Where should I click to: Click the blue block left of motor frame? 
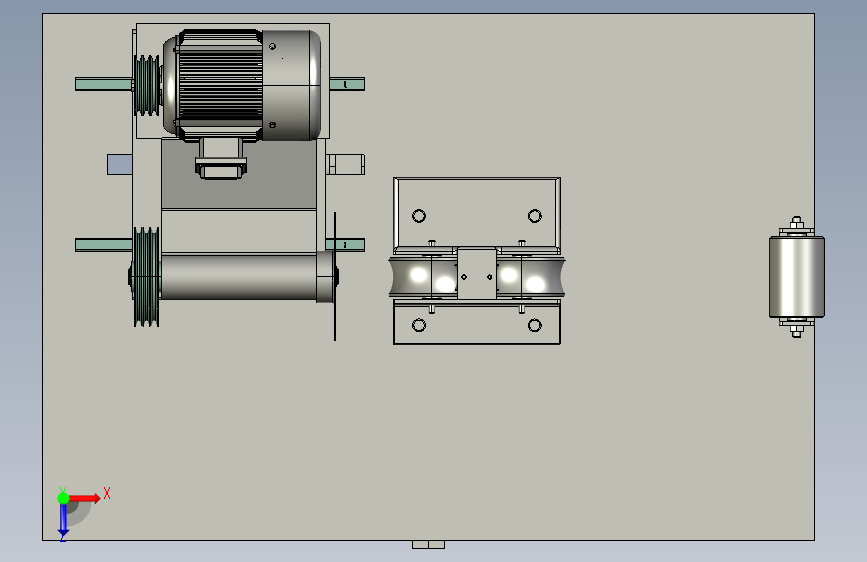point(119,164)
